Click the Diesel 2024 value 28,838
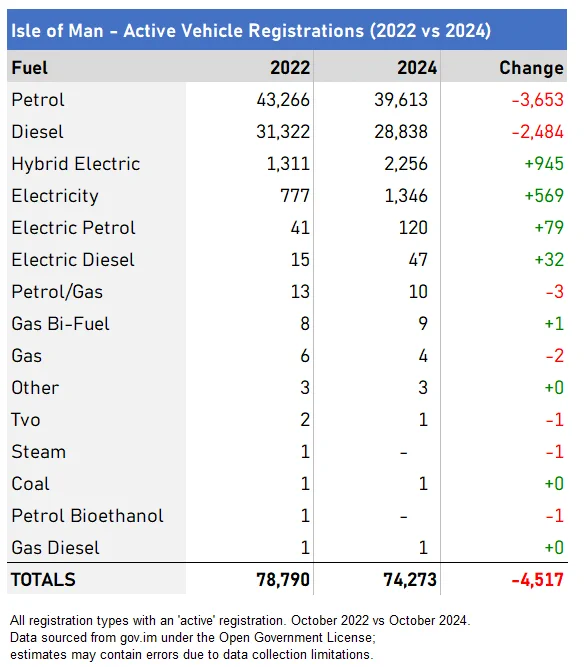The height and width of the screenshot is (667, 588). pyautogui.click(x=401, y=132)
